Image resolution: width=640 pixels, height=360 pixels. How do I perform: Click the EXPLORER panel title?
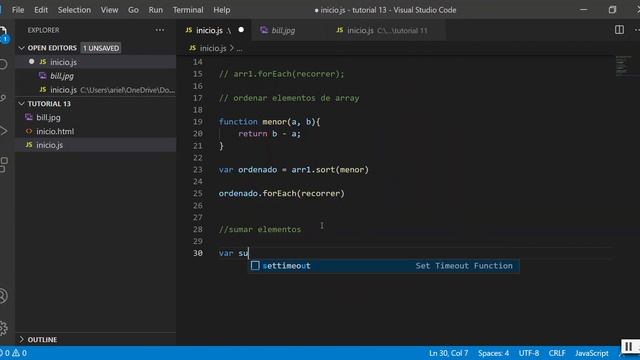[x=43, y=30]
